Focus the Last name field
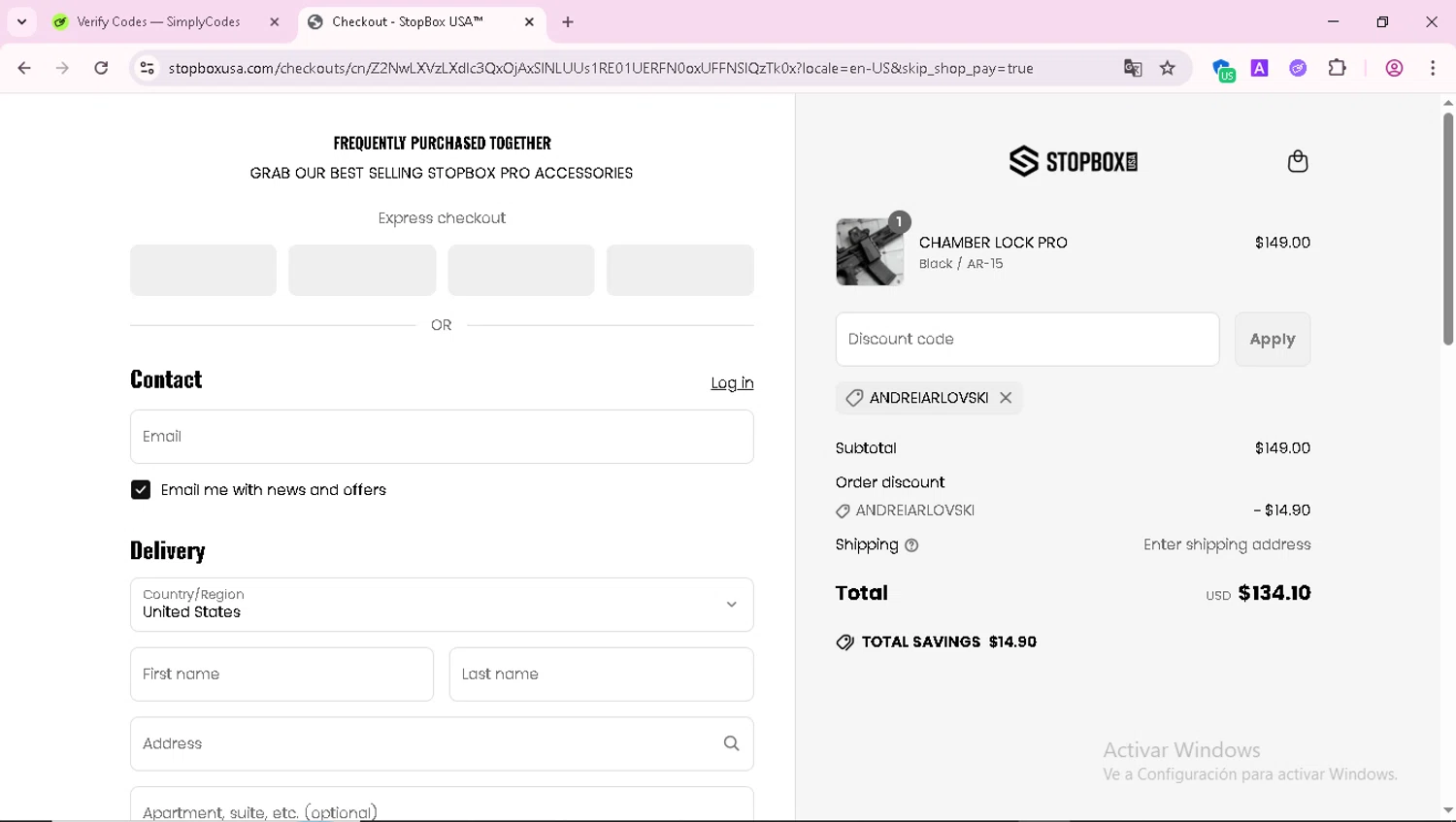 tap(601, 674)
